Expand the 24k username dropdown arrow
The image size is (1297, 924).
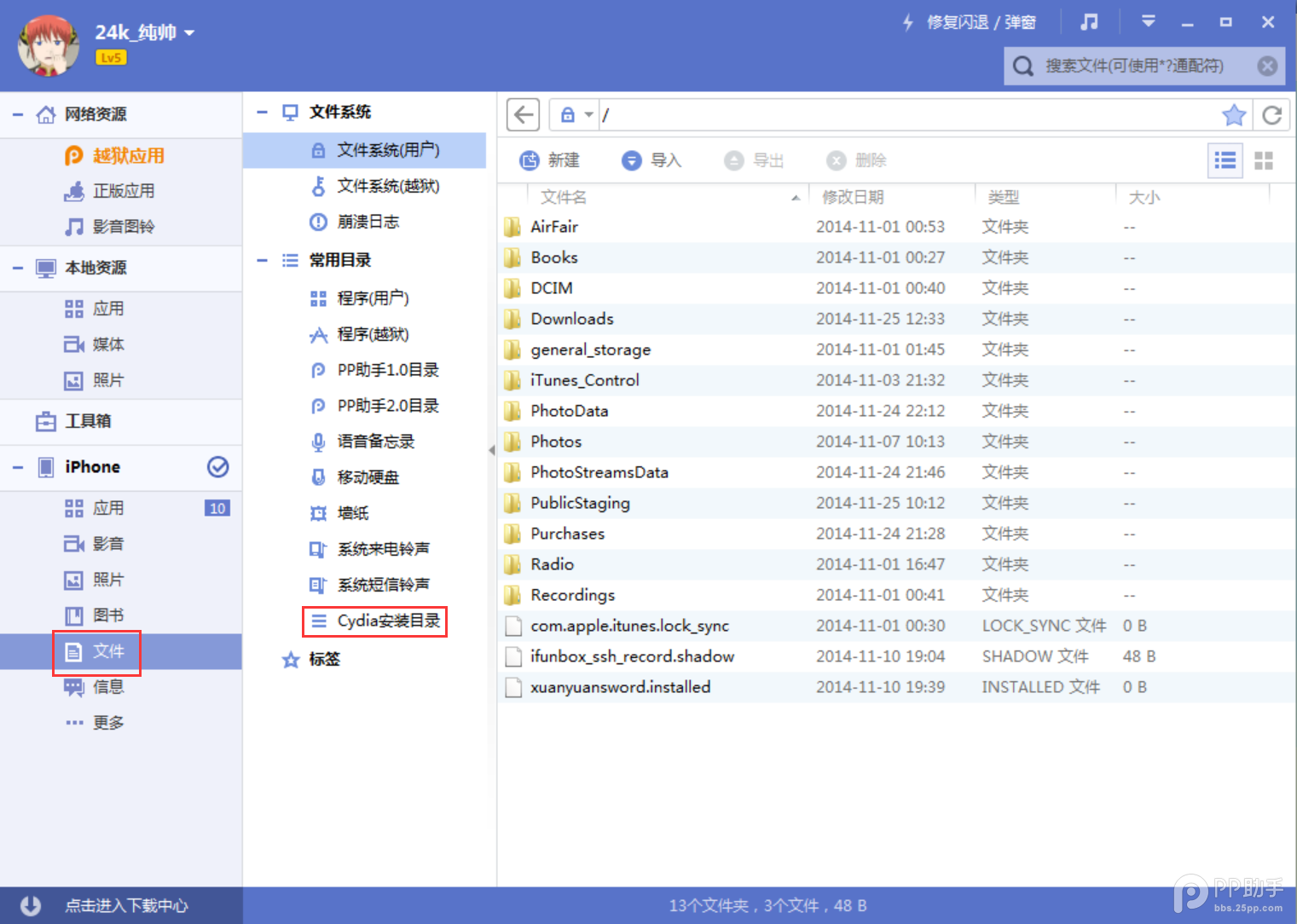189,33
